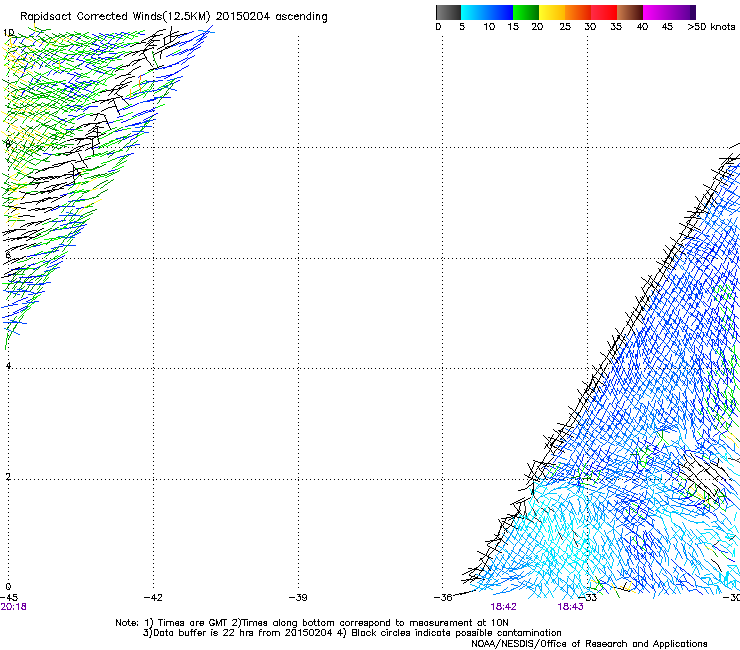
Task: Click the purple time stamp '18:42'
Action: 504,607
